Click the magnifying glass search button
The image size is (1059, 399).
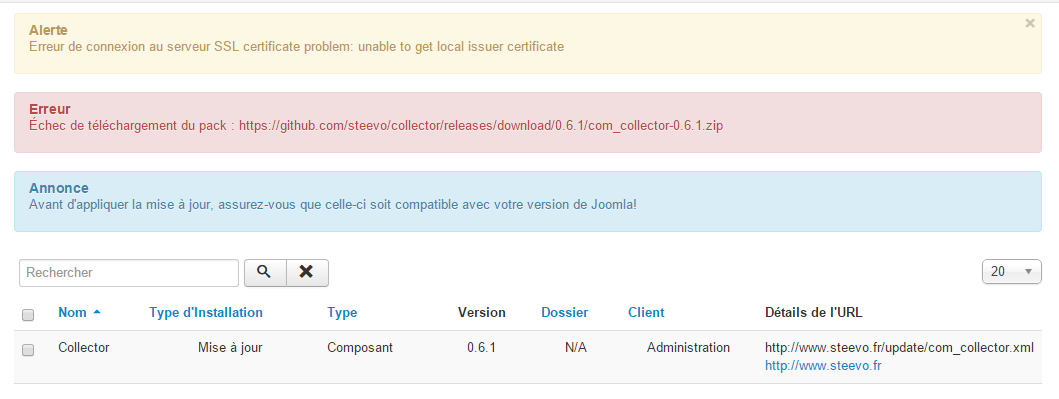tap(265, 272)
